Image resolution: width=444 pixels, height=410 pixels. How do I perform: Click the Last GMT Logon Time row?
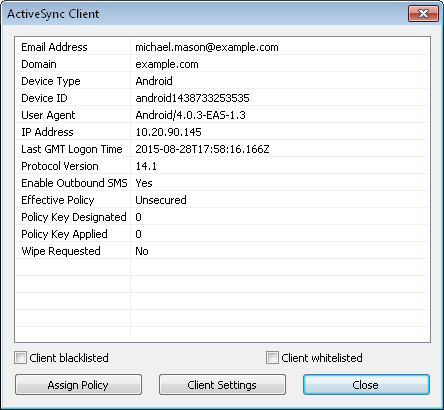point(222,149)
